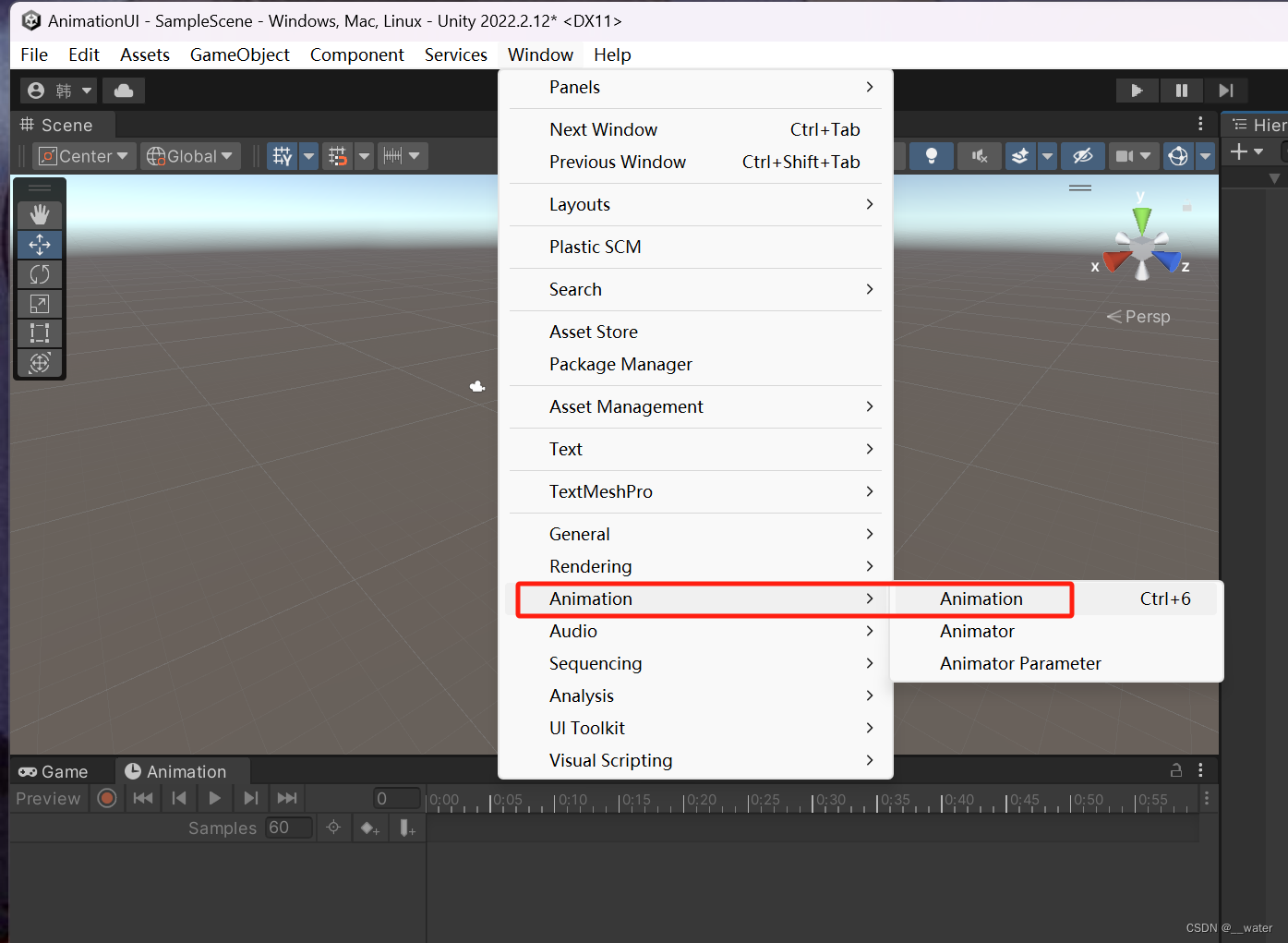Select the Move tool
The width and height of the screenshot is (1288, 943).
pyautogui.click(x=40, y=245)
